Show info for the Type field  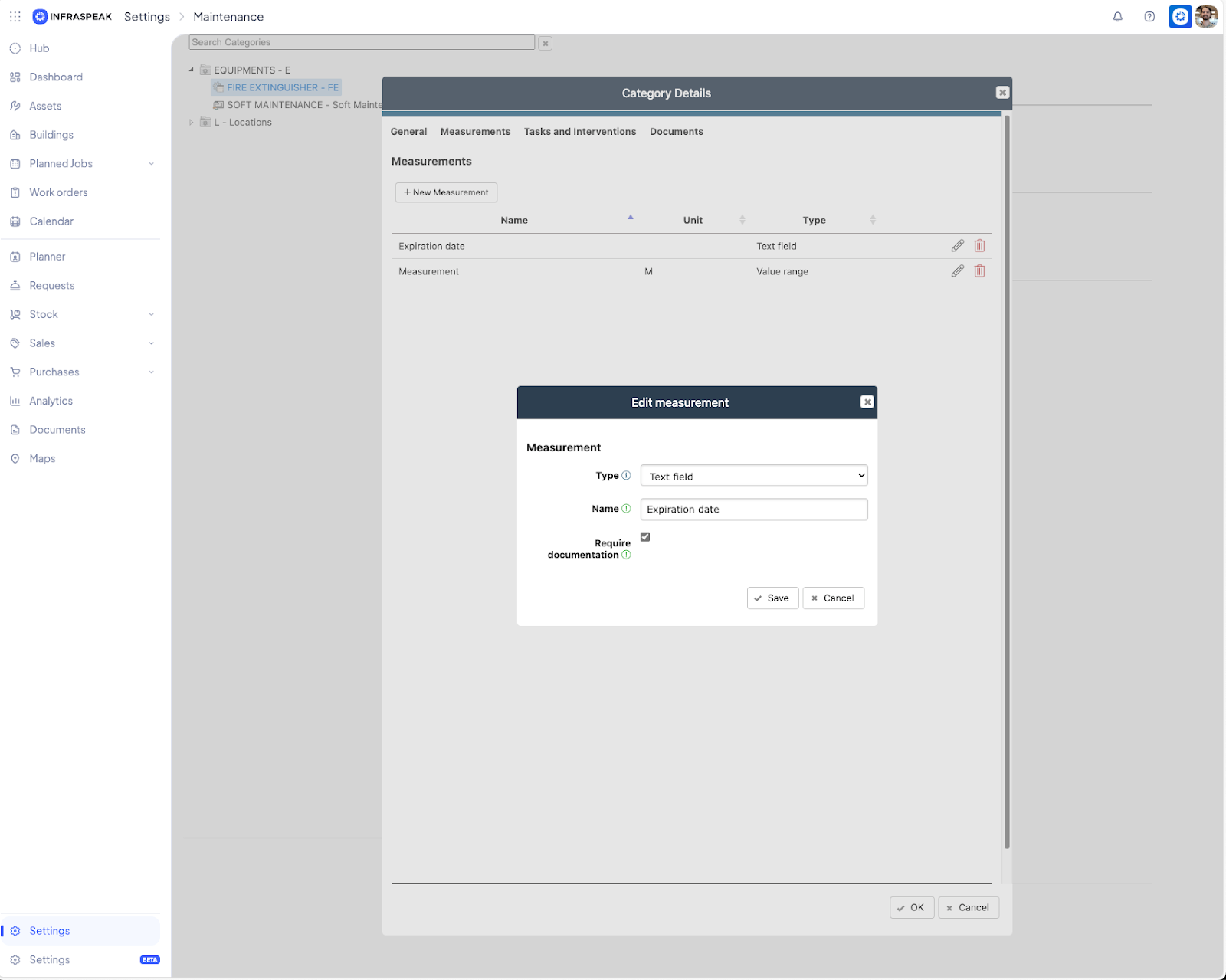(626, 475)
